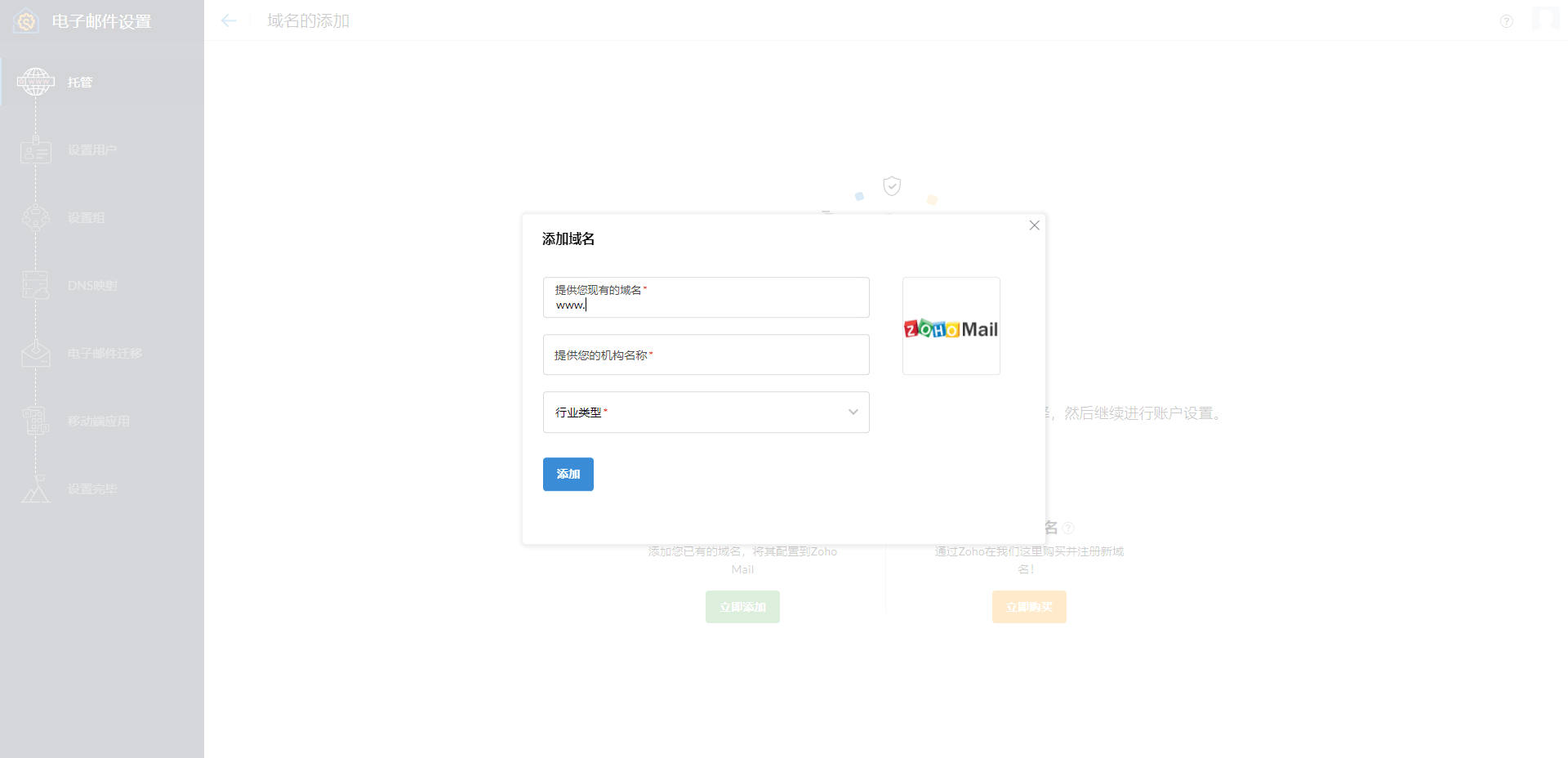Click the 提供您的机构名称 input field

click(706, 354)
